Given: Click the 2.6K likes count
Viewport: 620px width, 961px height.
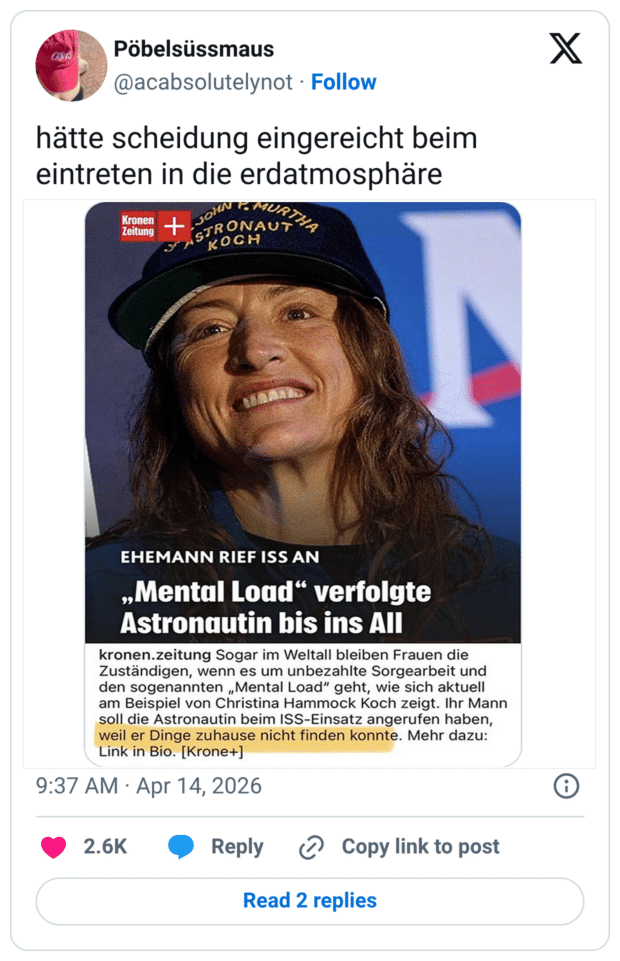Looking at the screenshot, I should (105, 847).
